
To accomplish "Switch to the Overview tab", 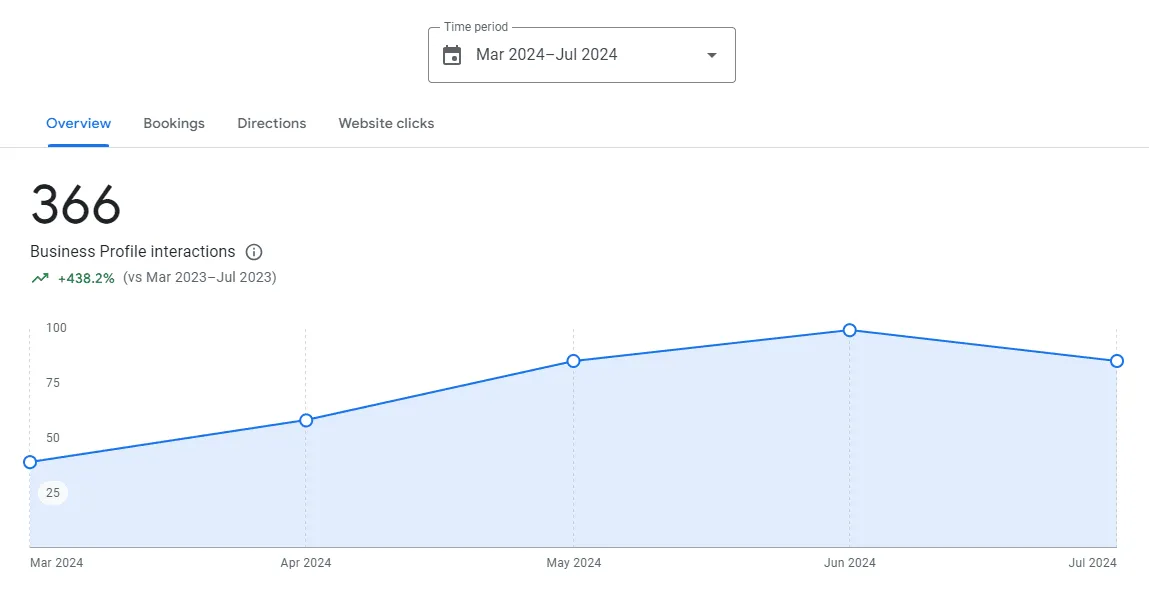I will (x=78, y=123).
